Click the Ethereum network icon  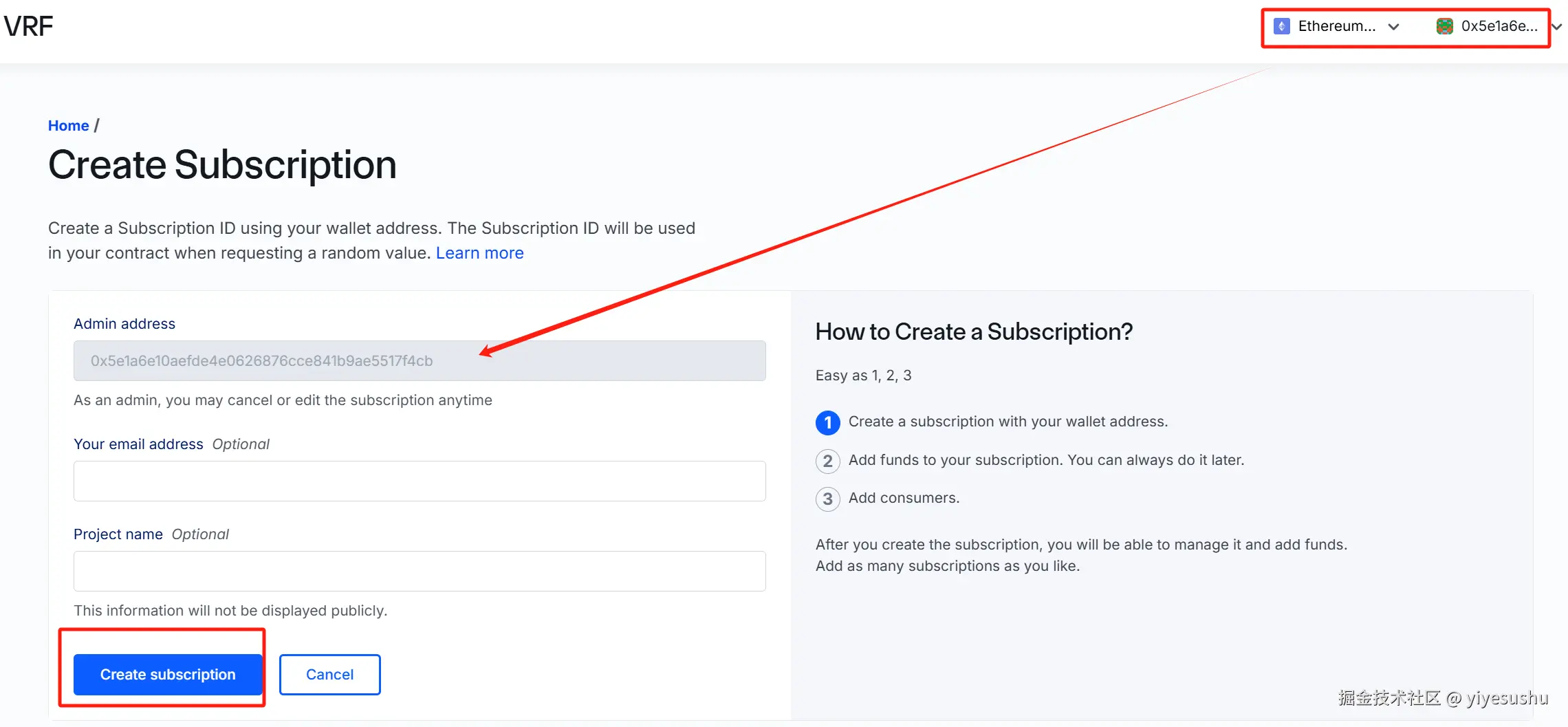[1281, 27]
